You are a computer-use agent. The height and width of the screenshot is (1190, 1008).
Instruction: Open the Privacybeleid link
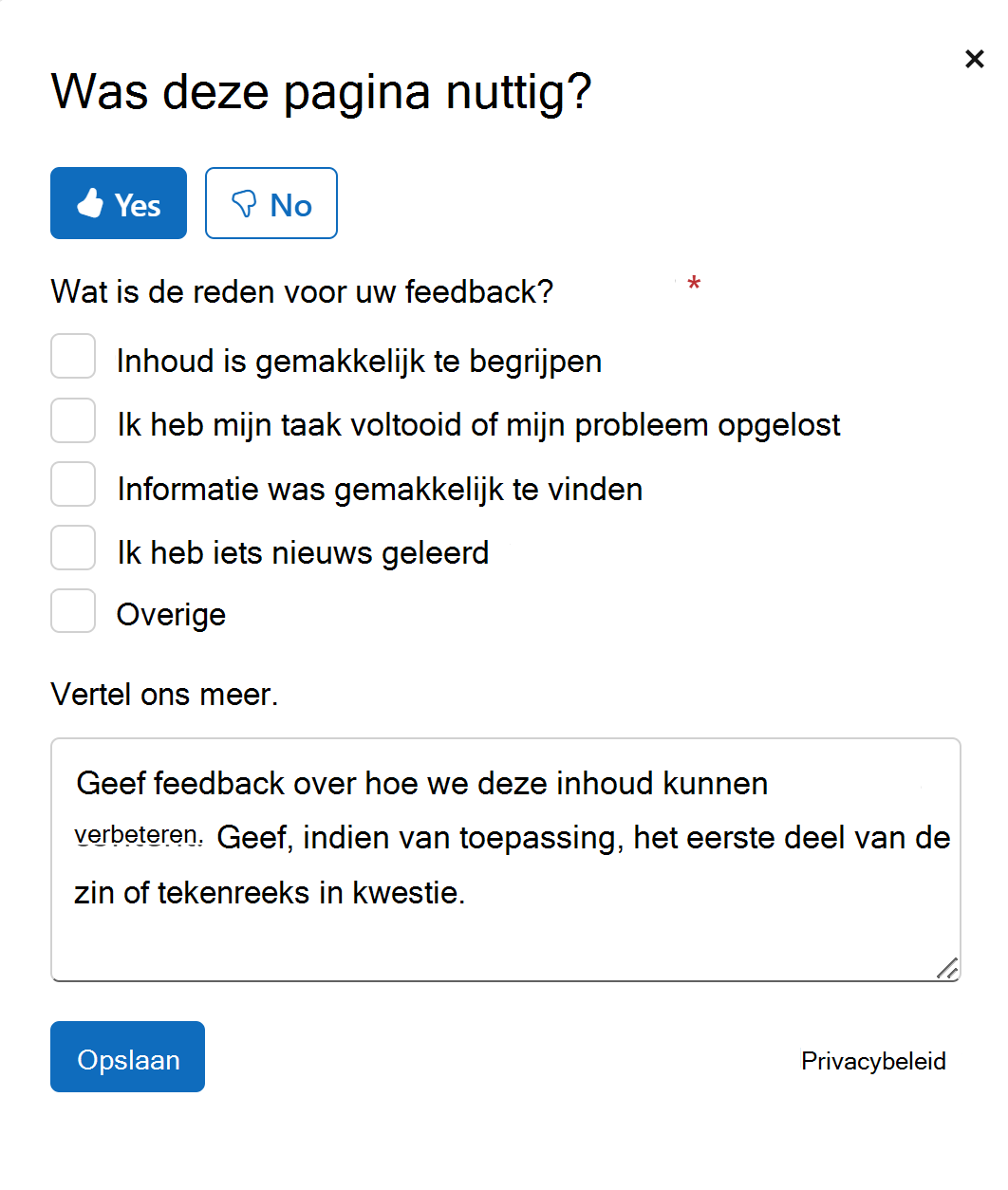pyautogui.click(x=873, y=1060)
